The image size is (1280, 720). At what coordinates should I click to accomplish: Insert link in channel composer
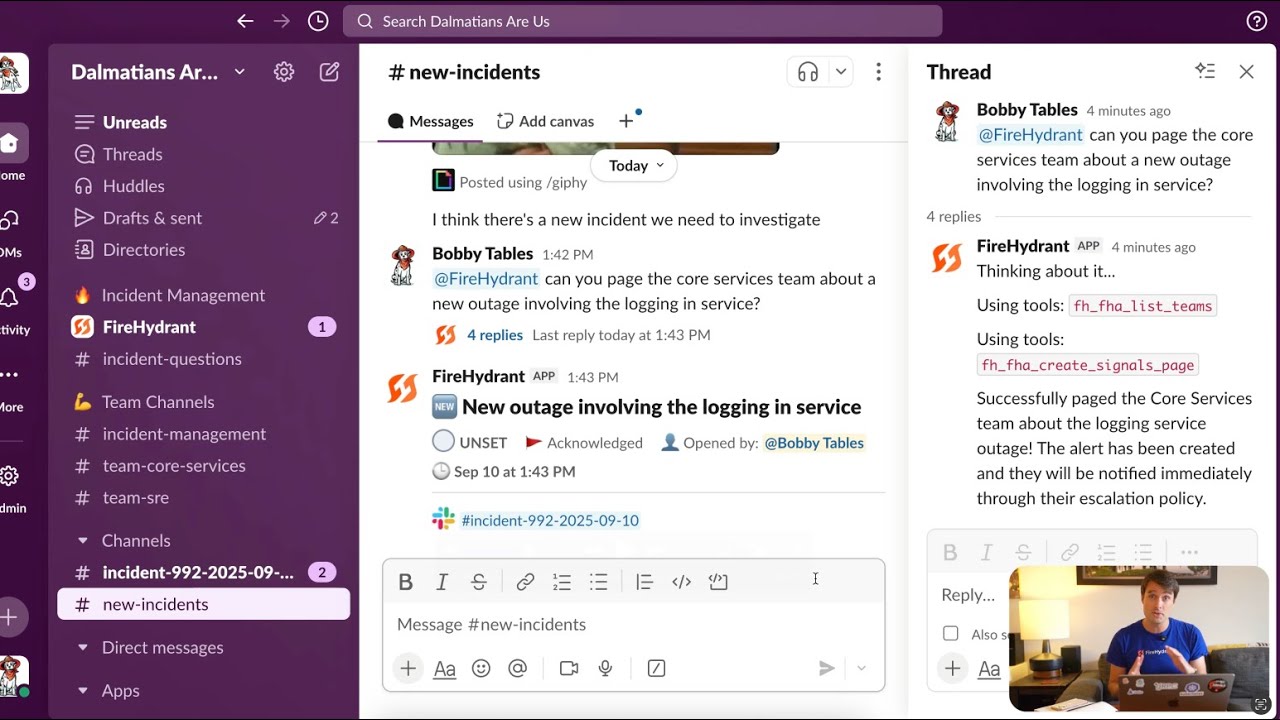[525, 582]
